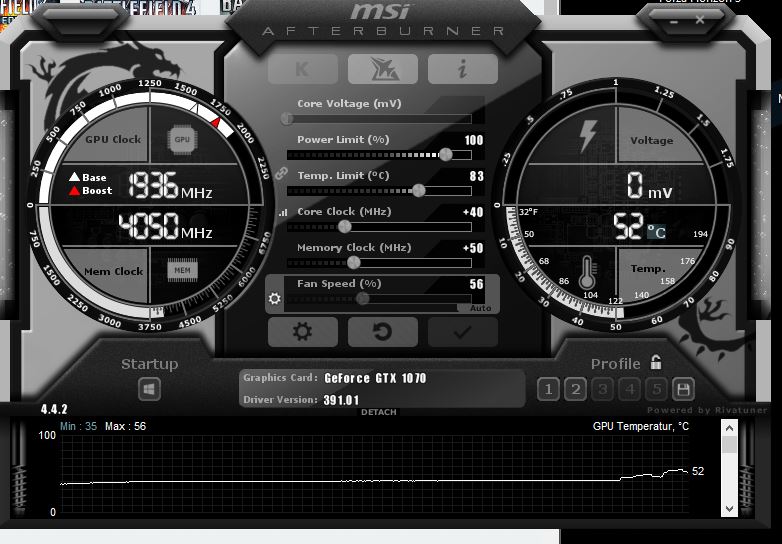Reset settings with the circular arrow button
The height and width of the screenshot is (544, 782).
383,332
